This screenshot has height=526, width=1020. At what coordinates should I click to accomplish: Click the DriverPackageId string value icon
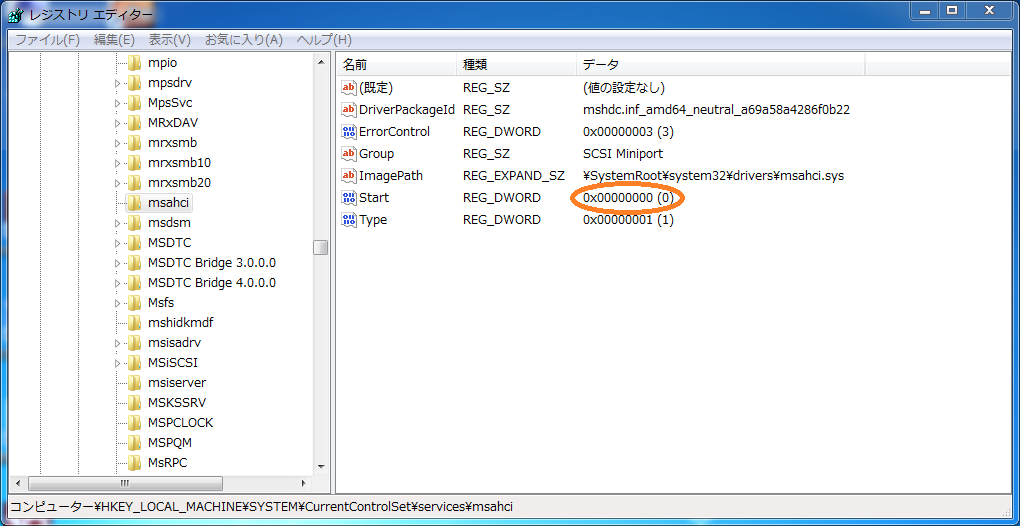click(x=349, y=109)
